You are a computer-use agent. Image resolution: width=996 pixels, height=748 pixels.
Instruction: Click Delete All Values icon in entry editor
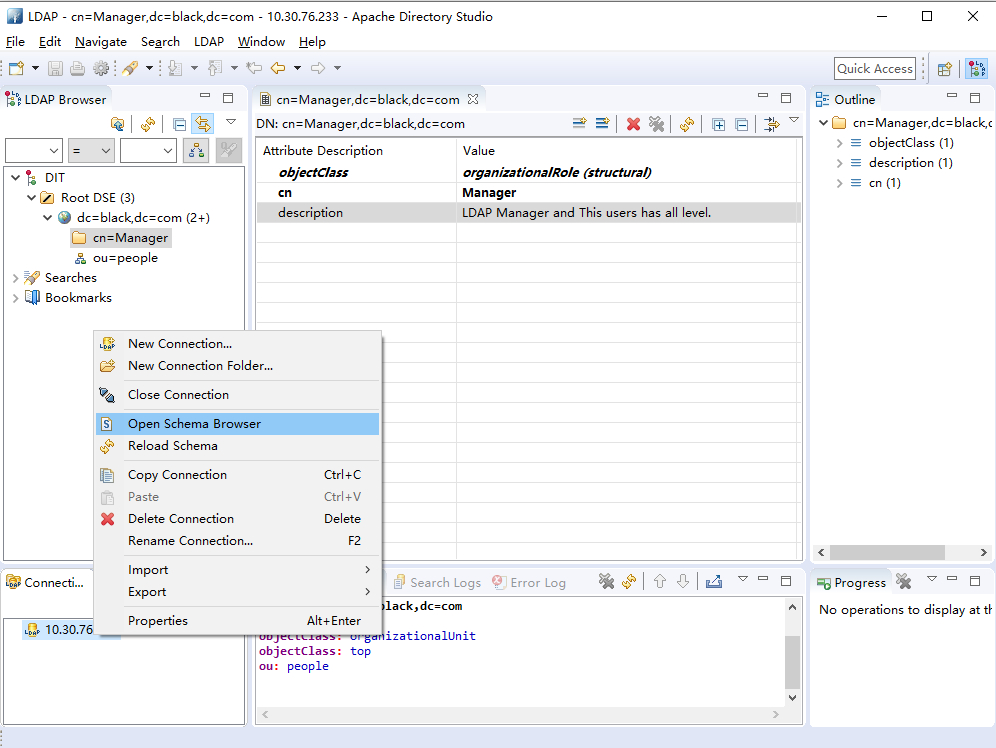(x=656, y=124)
